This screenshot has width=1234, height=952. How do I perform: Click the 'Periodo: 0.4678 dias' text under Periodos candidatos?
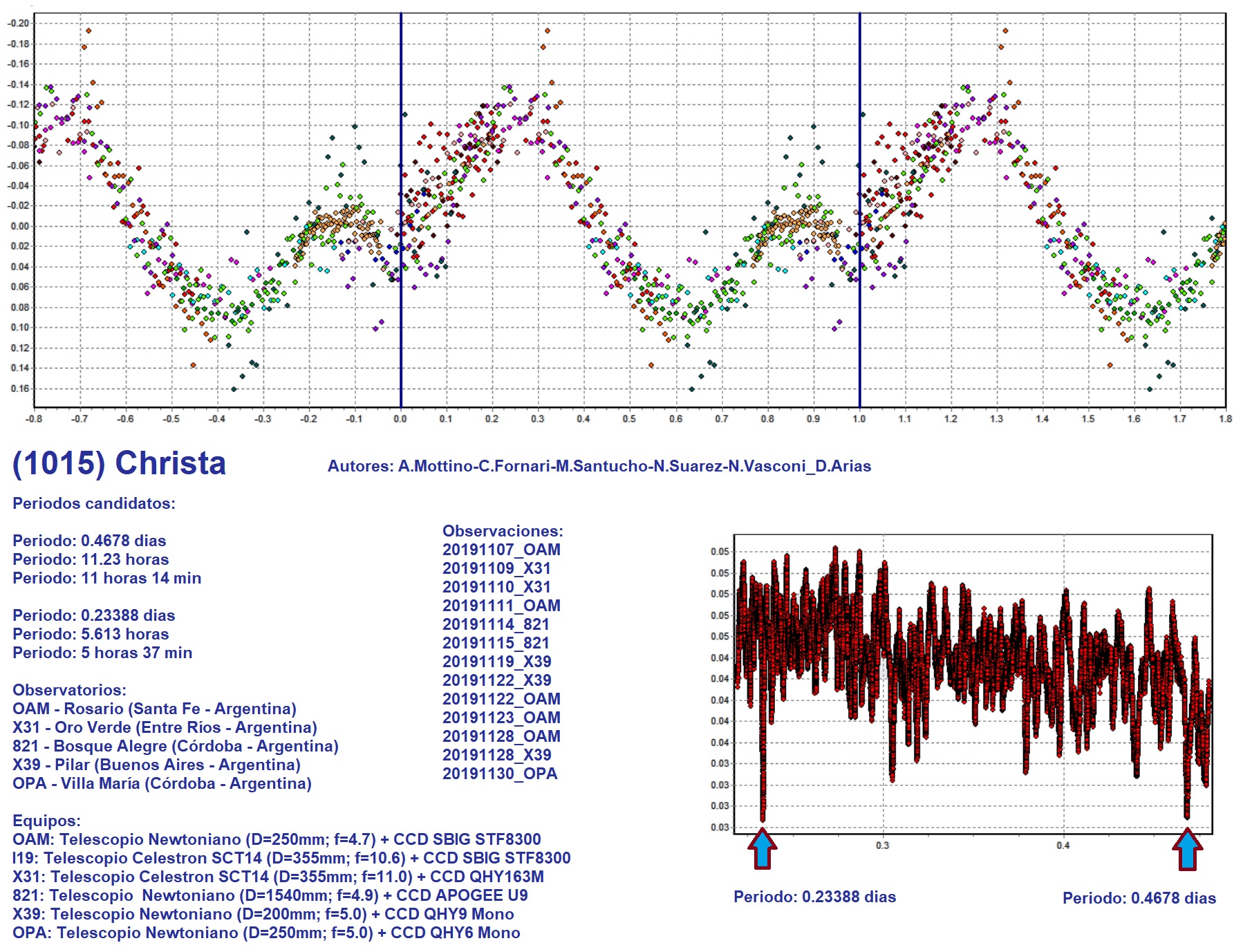89,541
